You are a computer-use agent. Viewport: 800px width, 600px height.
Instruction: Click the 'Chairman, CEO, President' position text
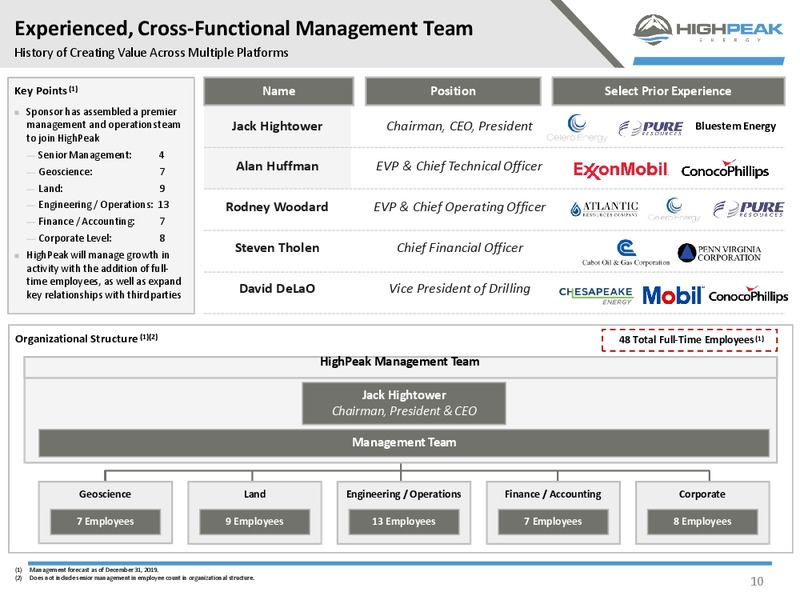coord(459,126)
